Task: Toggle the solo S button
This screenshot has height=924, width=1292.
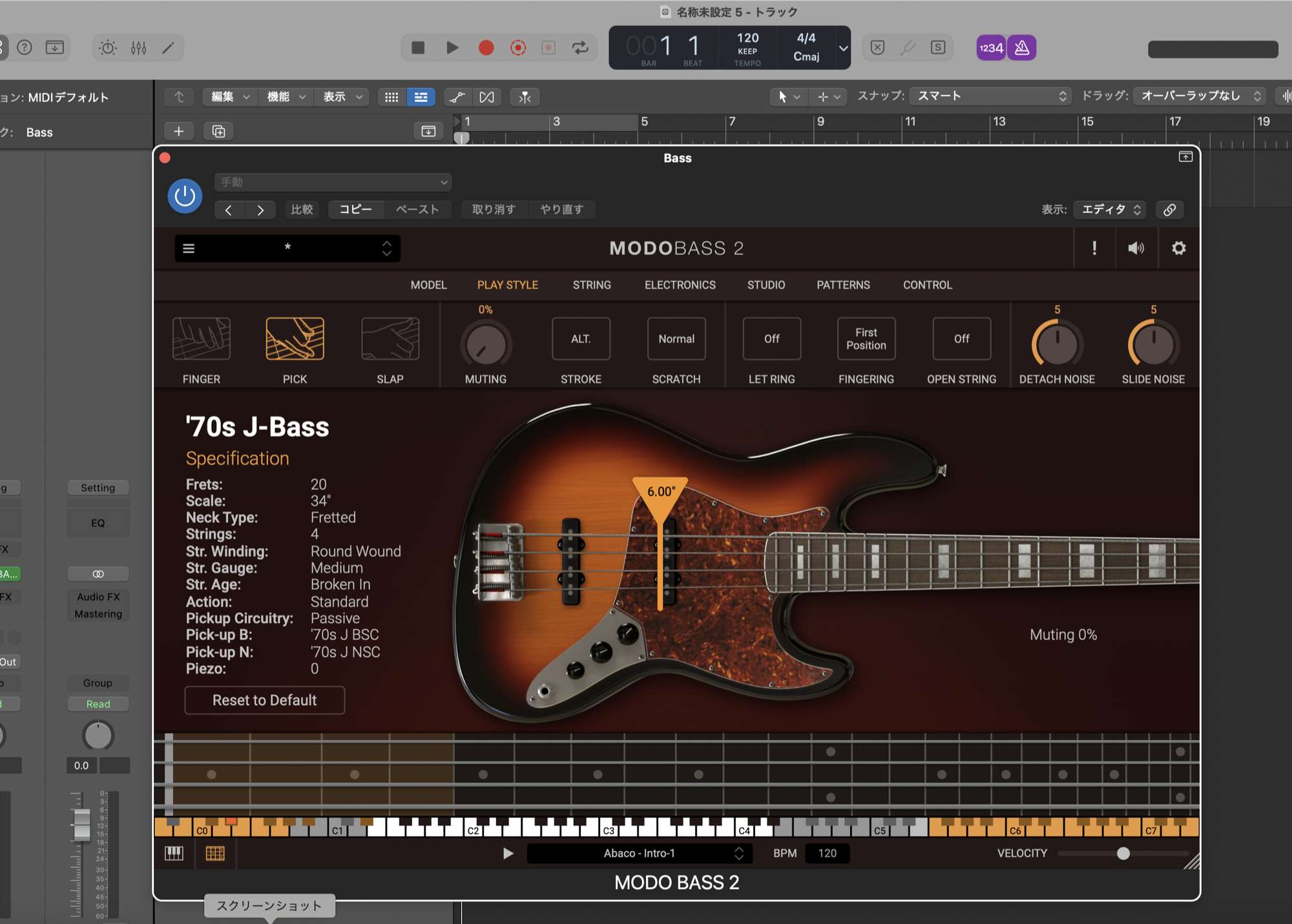Action: click(x=938, y=47)
